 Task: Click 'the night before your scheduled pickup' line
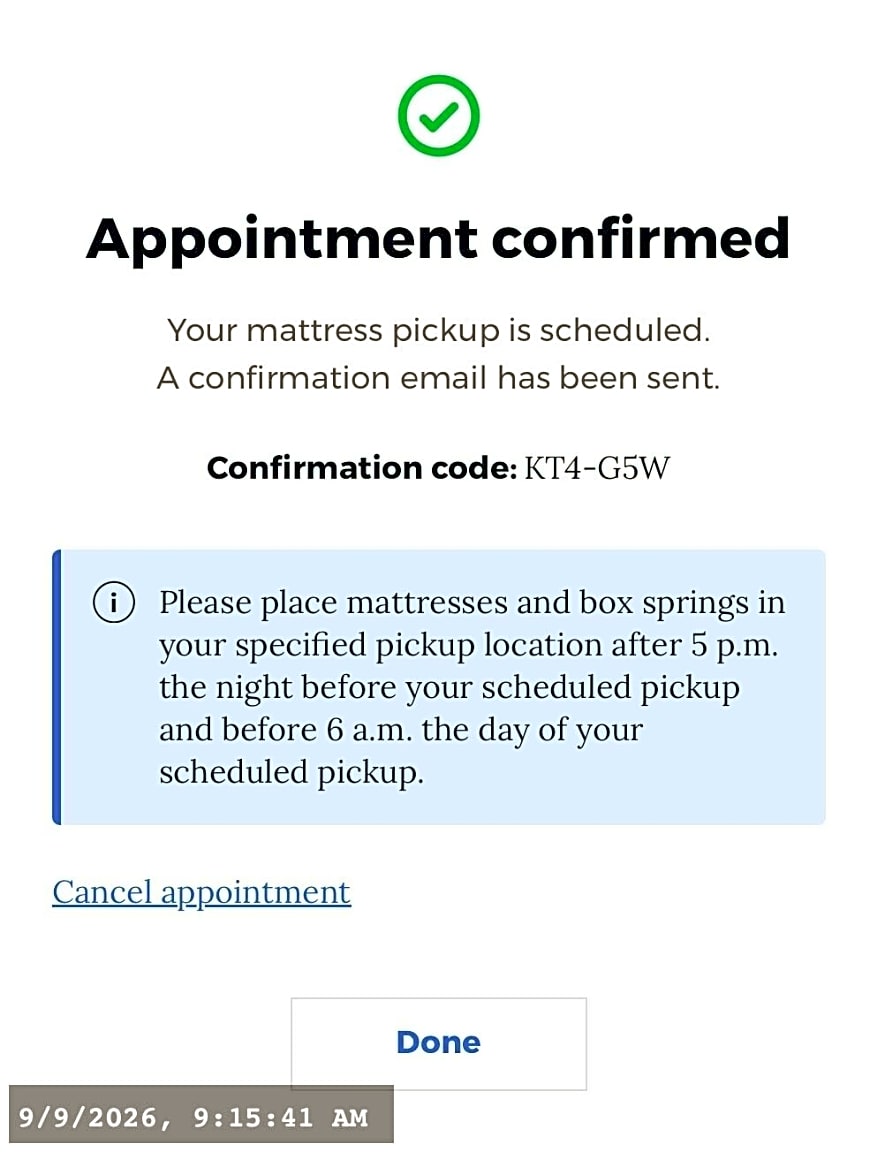coord(449,688)
